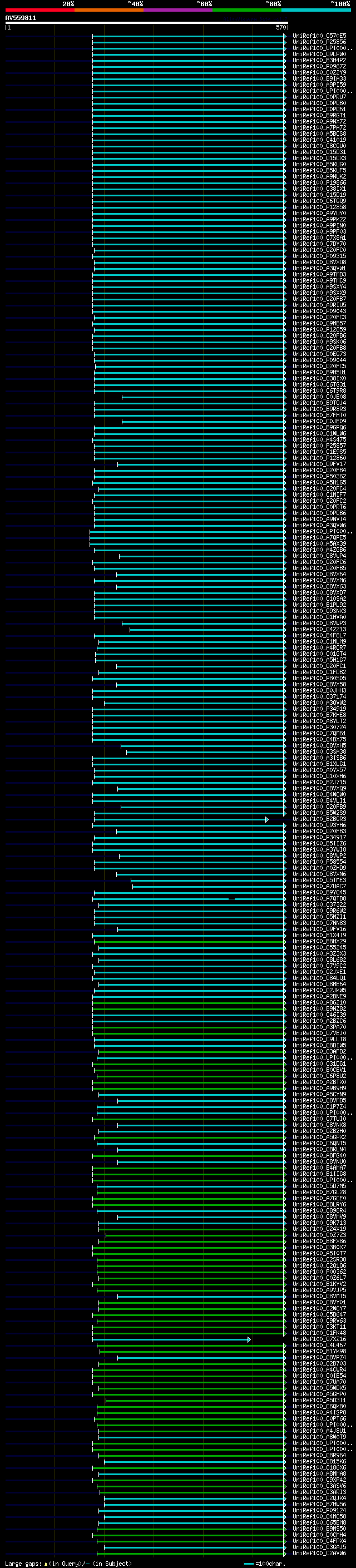Click the UniRef100_B9IA33 label
The width and height of the screenshot is (356, 1568).
(319, 78)
